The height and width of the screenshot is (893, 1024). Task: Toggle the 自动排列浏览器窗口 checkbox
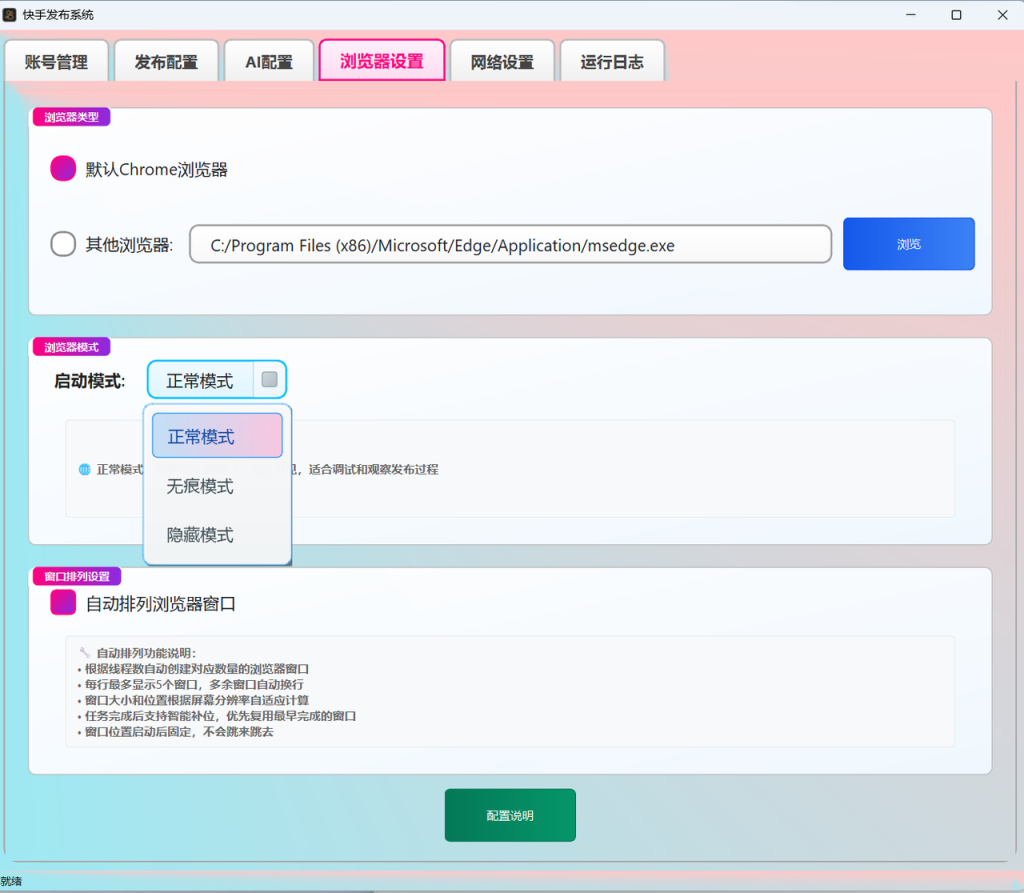(x=63, y=602)
